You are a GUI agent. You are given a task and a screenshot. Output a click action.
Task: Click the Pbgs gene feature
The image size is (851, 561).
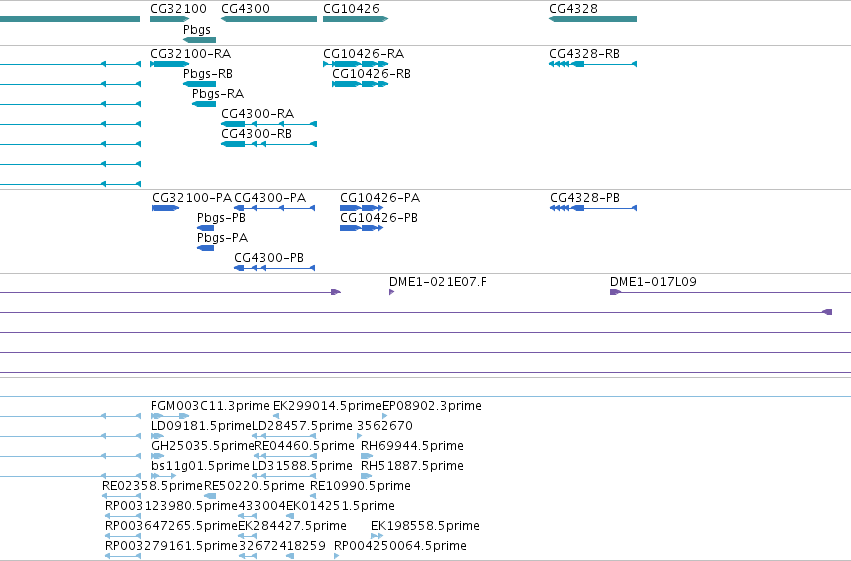tap(199, 40)
